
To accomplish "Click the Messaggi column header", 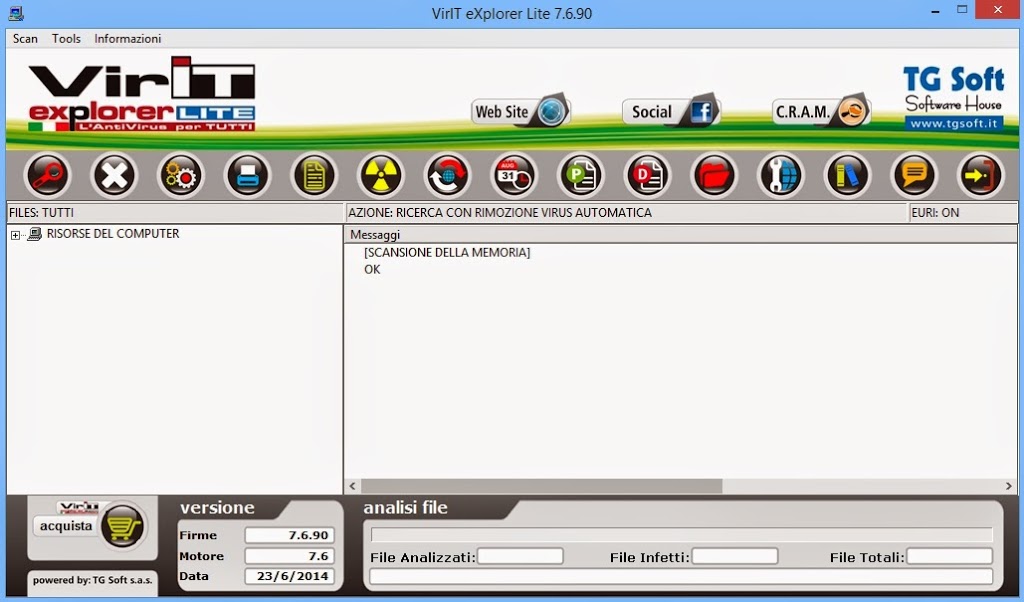I will coord(680,234).
